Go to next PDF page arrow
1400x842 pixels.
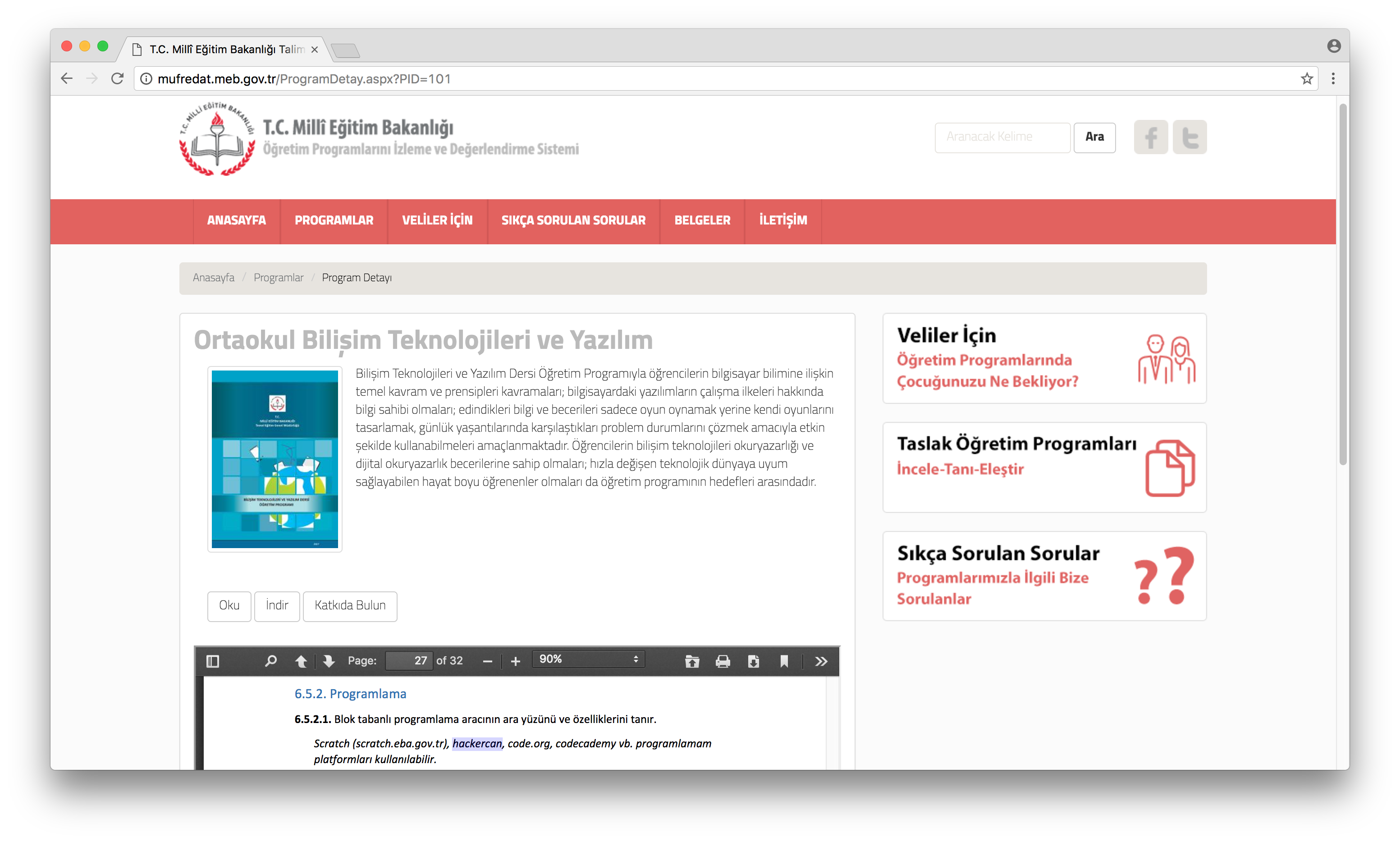coord(329,661)
